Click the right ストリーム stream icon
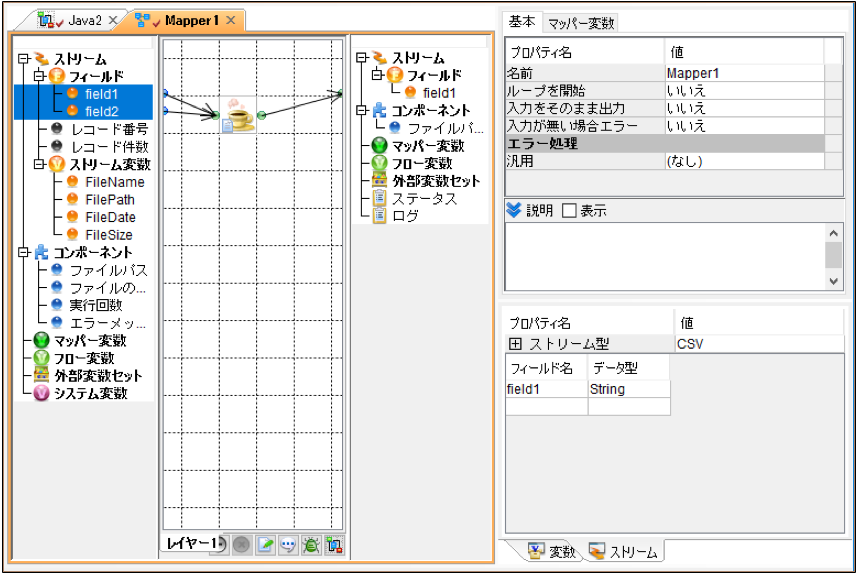The image size is (857, 574). [380, 57]
